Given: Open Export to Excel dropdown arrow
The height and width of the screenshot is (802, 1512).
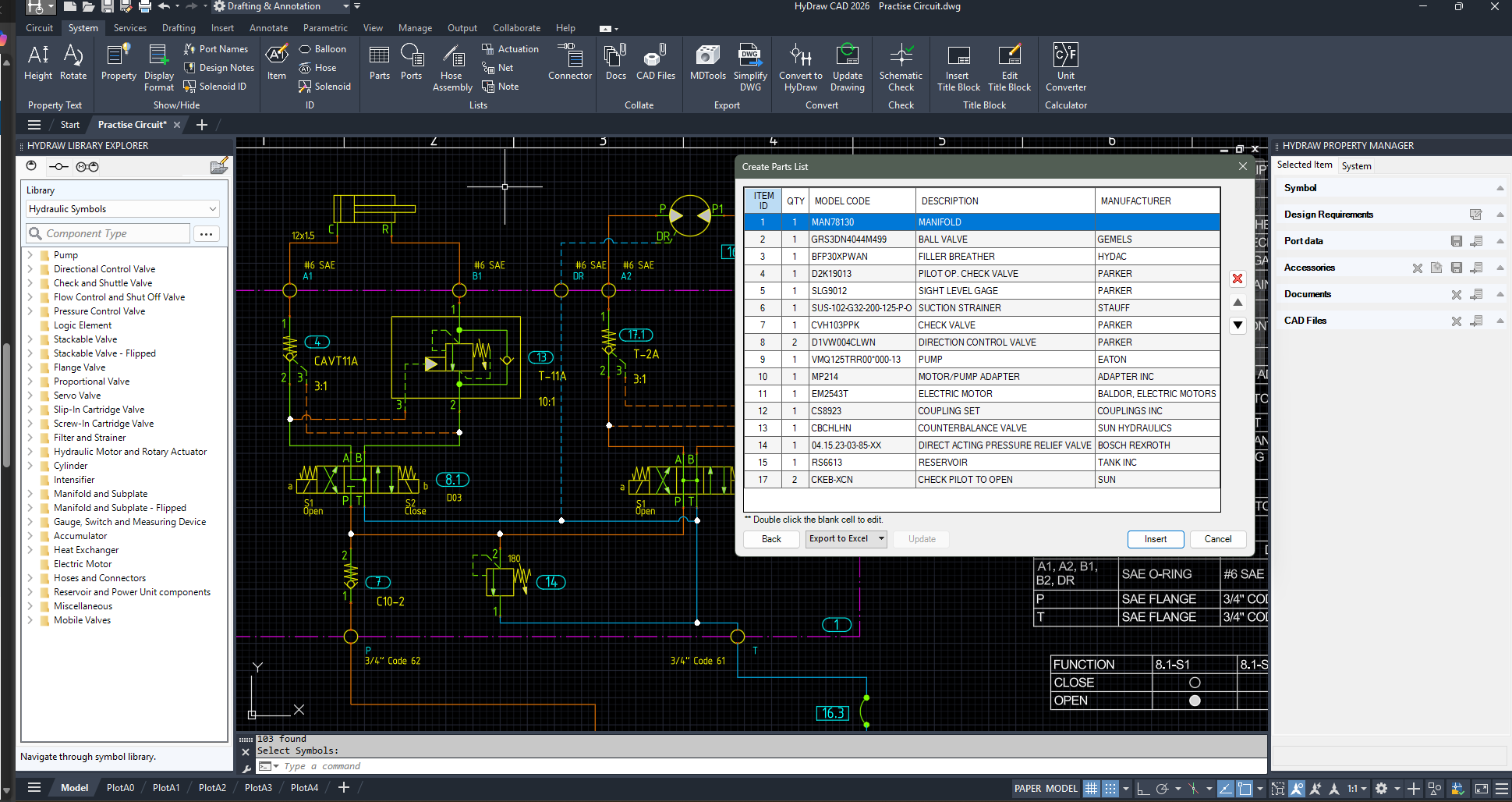Looking at the screenshot, I should 881,539.
